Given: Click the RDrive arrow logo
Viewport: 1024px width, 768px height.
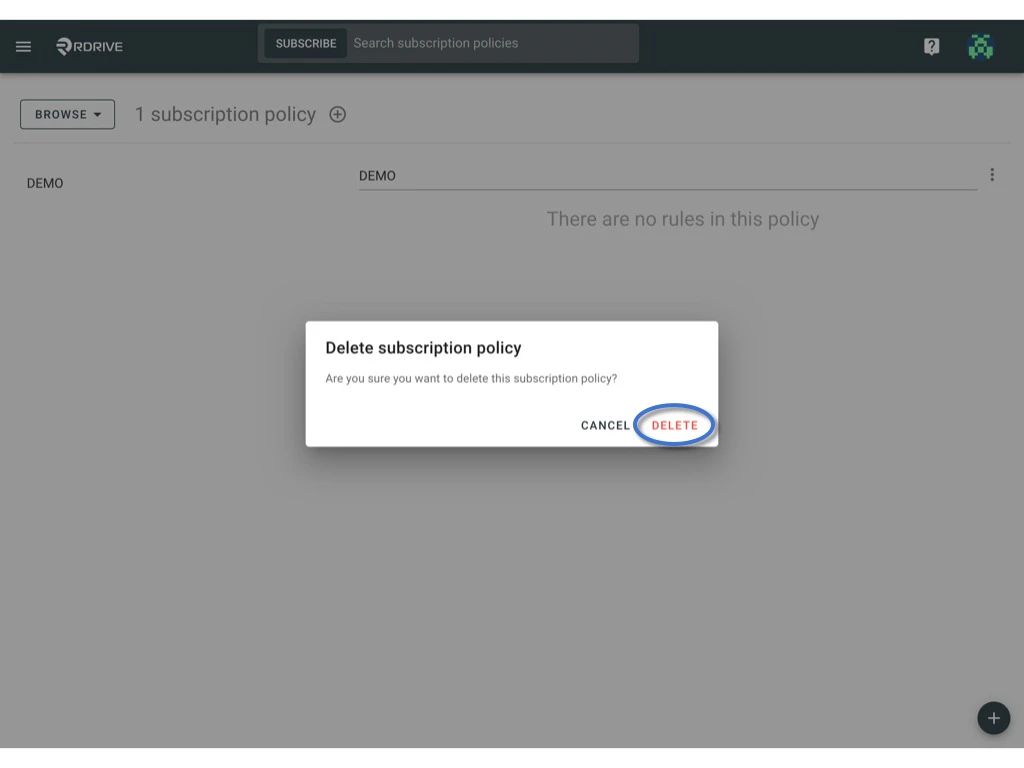Looking at the screenshot, I should 66,45.
